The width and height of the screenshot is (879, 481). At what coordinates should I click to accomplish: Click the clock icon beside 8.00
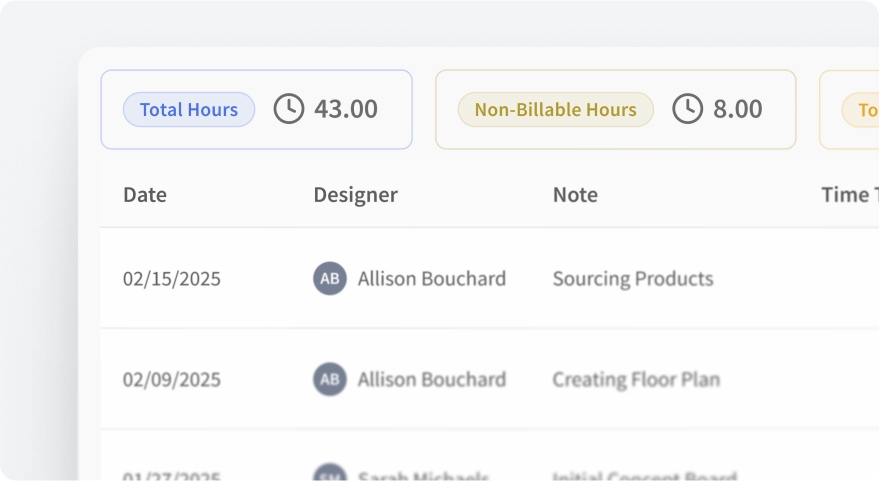click(x=687, y=109)
